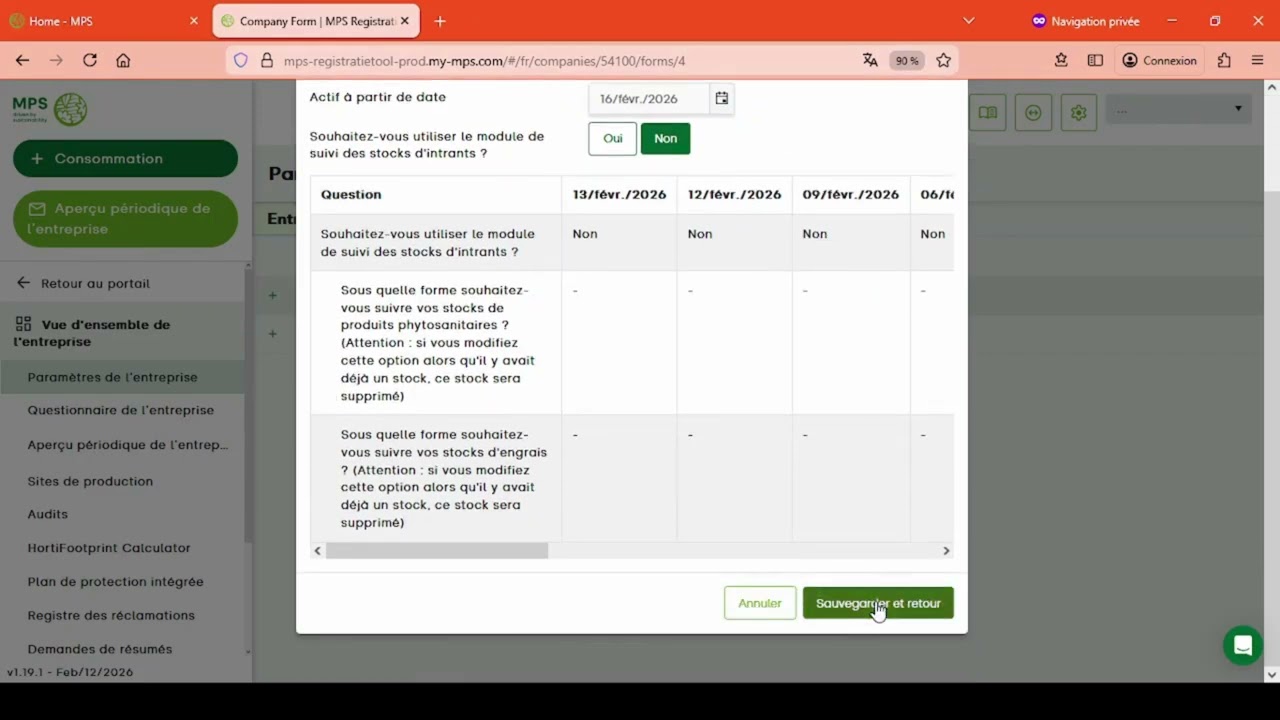This screenshot has height=720, width=1280.
Task: Click the back arrow icon beside Retour au portail
Action: [x=23, y=283]
